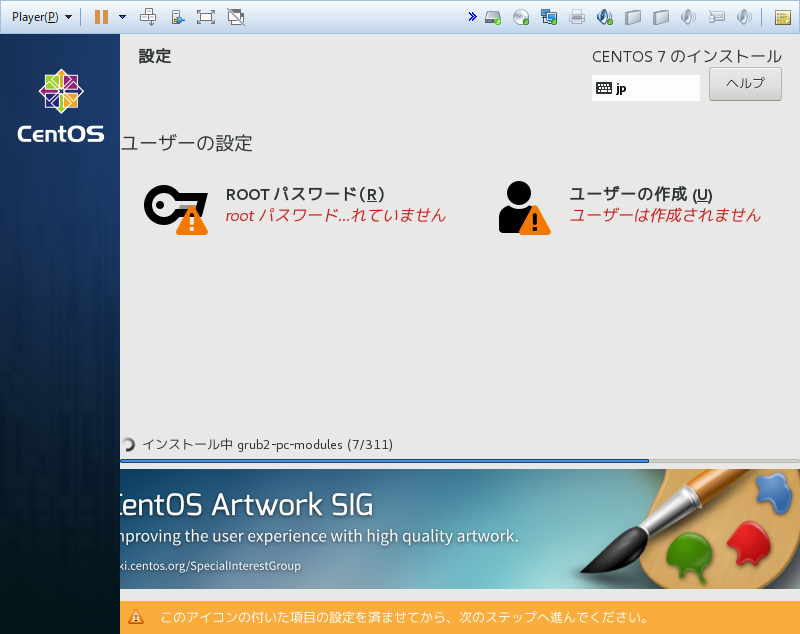This screenshot has width=800, height=634.
Task: Open the Player(P) menu
Action: (x=41, y=17)
